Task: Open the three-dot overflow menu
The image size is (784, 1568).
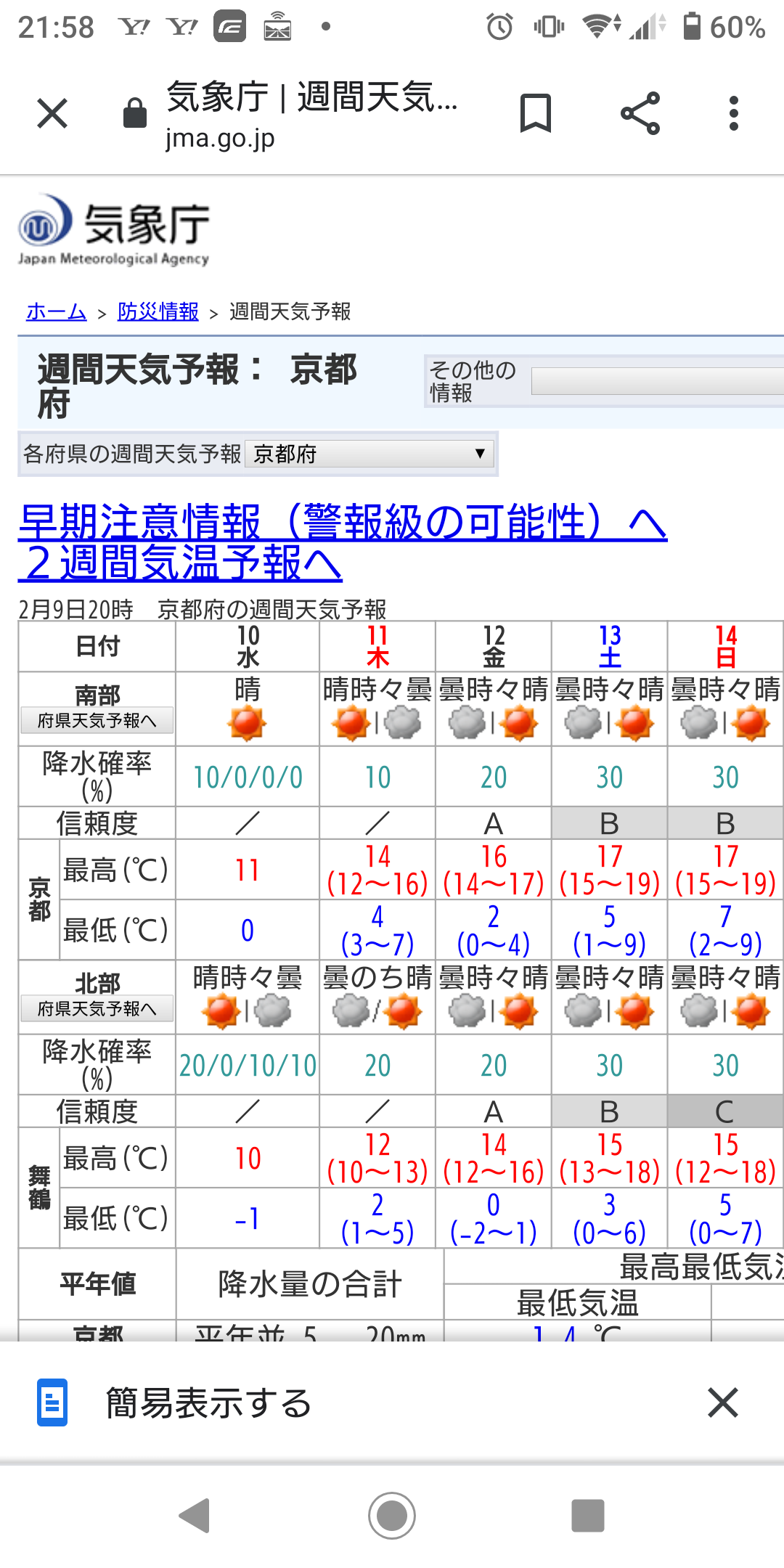Action: [x=734, y=113]
